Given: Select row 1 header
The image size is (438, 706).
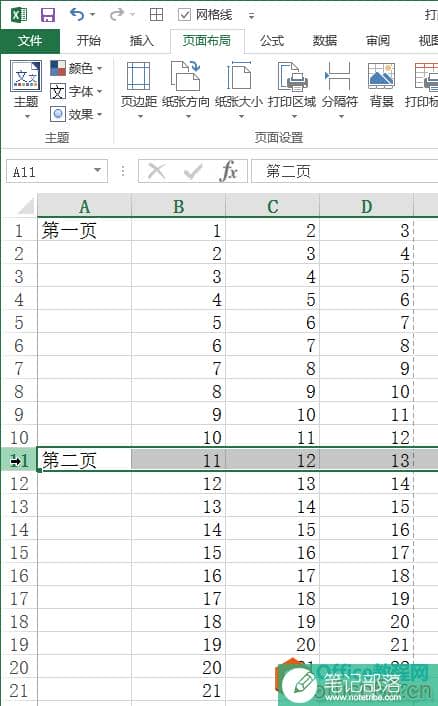Looking at the screenshot, I should [x=18, y=231].
